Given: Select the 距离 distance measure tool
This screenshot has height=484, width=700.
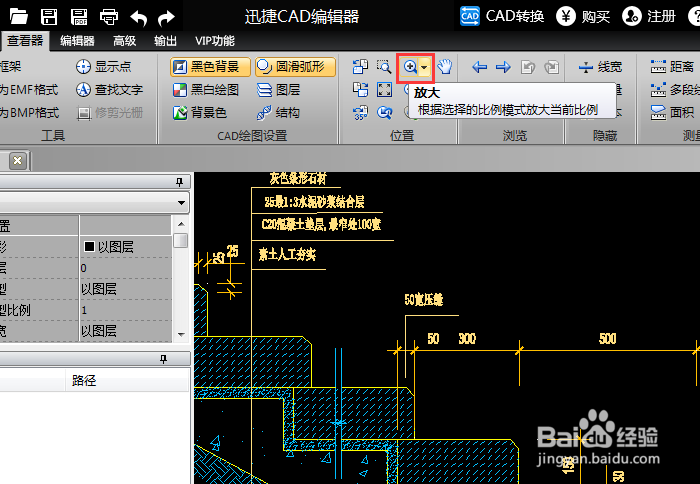Looking at the screenshot, I should pyautogui.click(x=672, y=67).
